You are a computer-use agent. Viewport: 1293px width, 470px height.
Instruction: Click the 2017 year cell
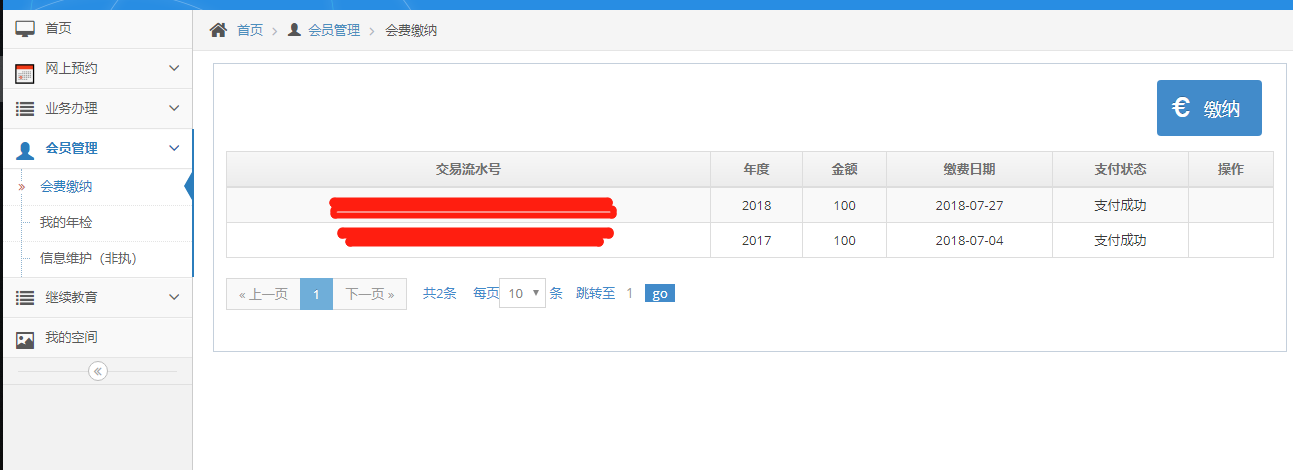(x=757, y=240)
